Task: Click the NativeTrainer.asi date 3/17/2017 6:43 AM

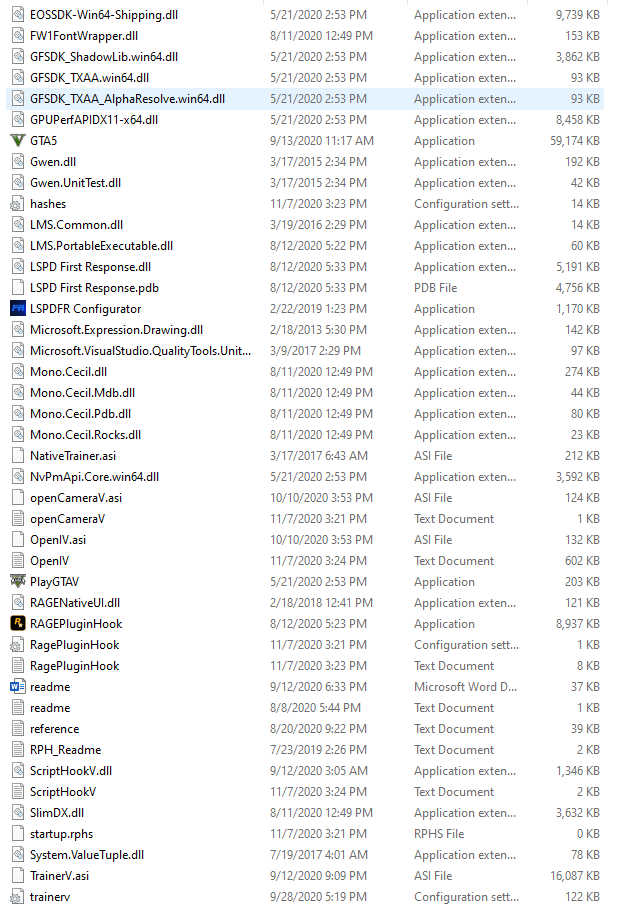Action: click(319, 456)
